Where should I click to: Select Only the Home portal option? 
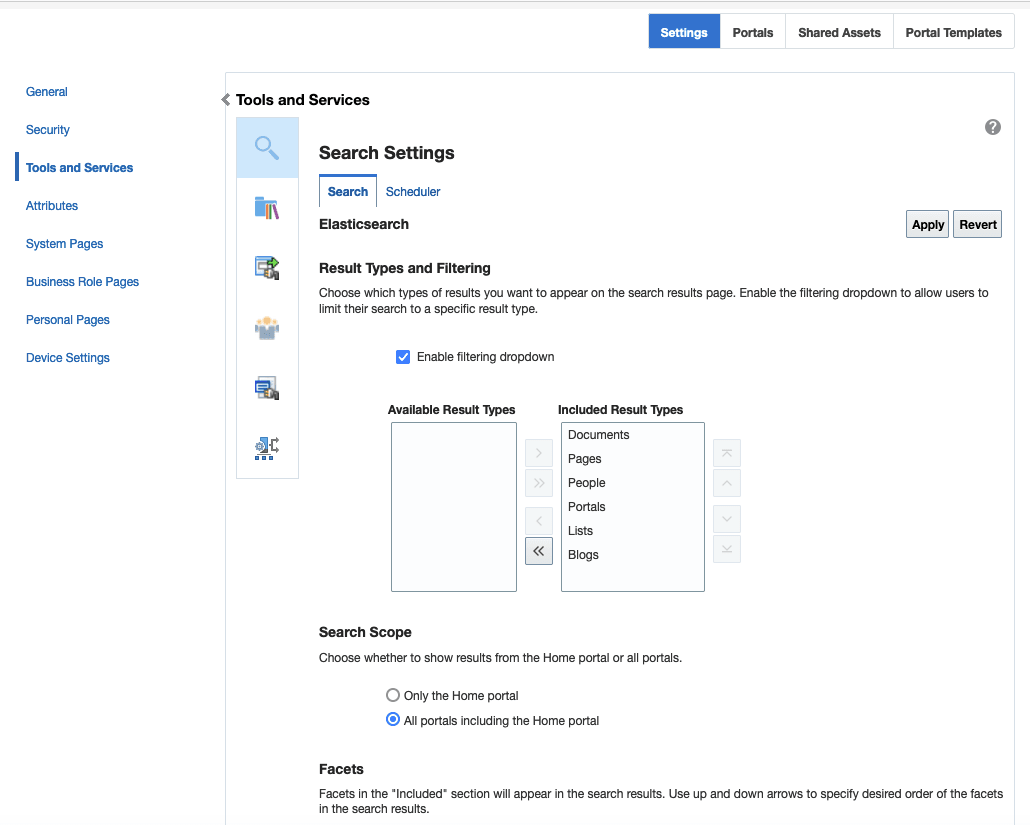click(x=393, y=695)
